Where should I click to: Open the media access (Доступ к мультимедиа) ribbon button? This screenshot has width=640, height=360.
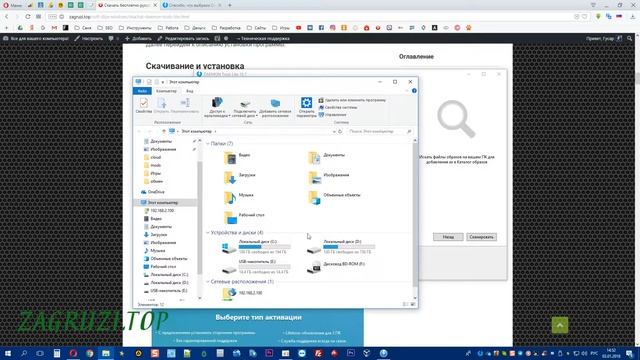(217, 107)
